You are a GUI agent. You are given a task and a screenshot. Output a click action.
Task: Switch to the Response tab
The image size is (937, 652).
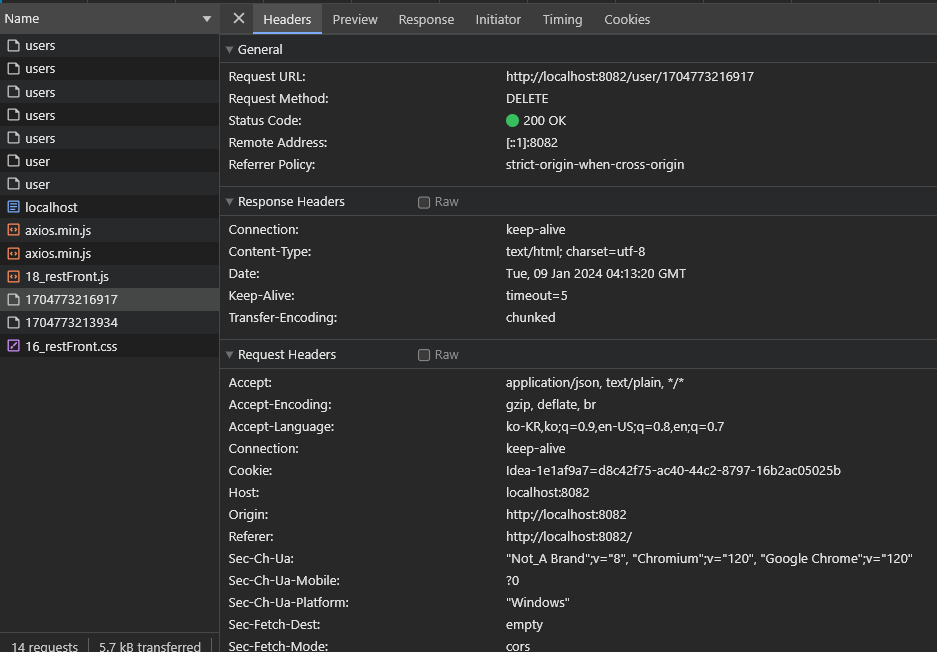coord(426,19)
